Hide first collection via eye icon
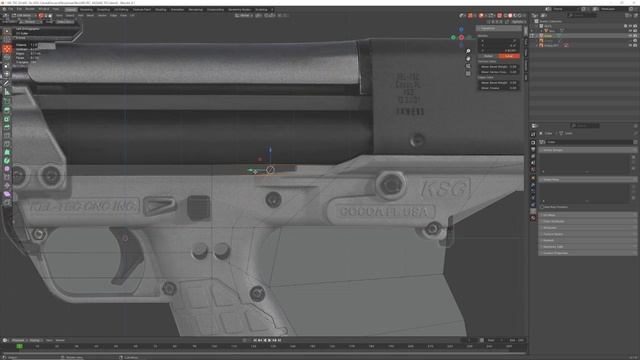 point(631,26)
